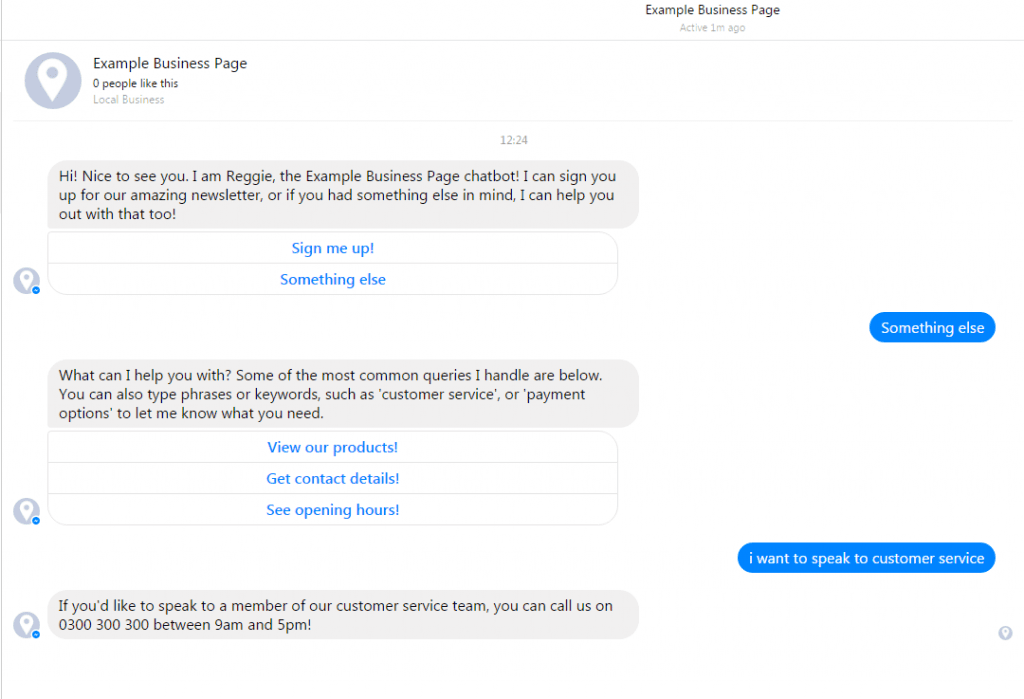Screen dimensions: 1024x699
Task: Select the sent customer service request bubble
Action: pos(866,558)
